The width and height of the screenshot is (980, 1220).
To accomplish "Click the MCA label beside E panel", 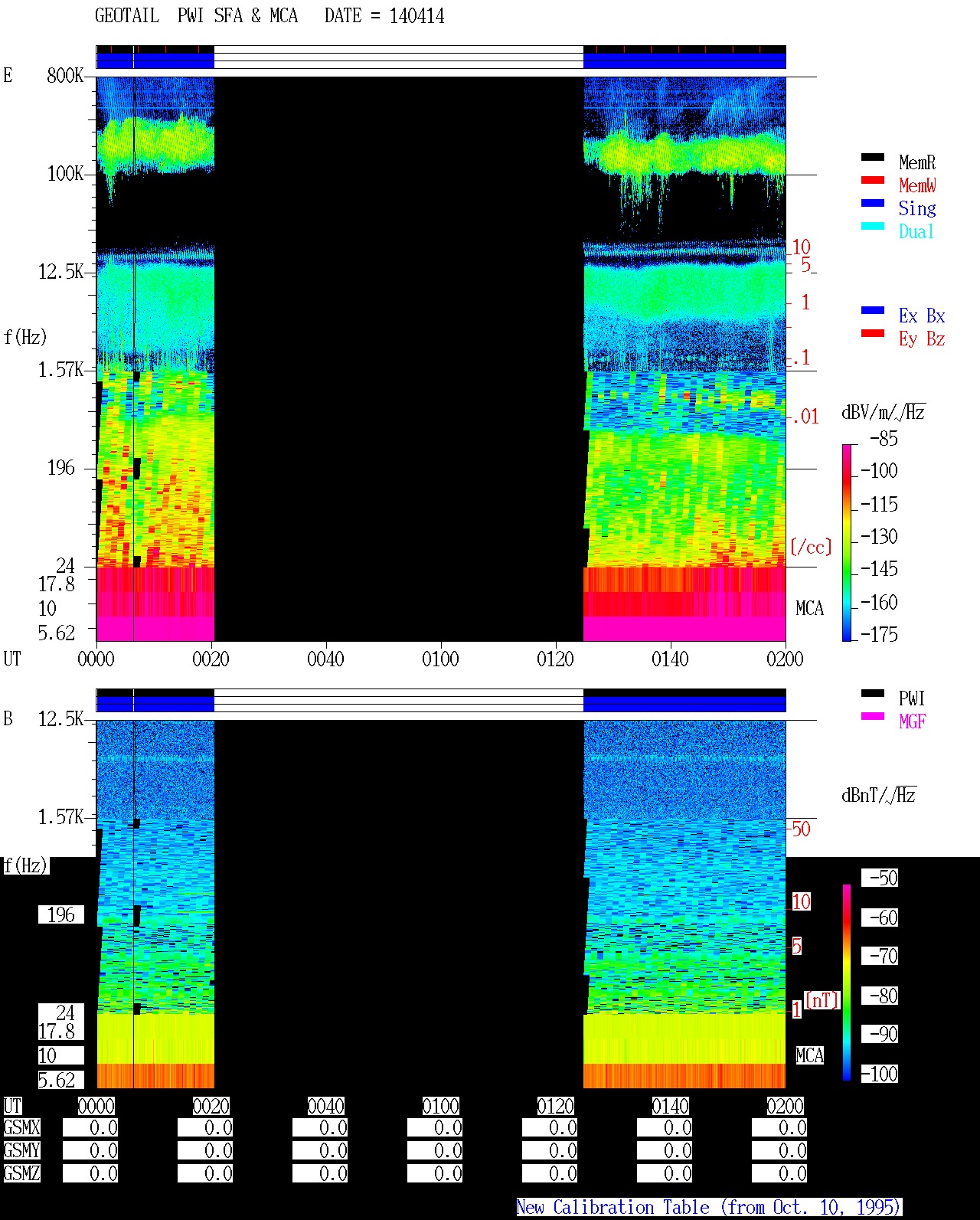I will click(809, 608).
